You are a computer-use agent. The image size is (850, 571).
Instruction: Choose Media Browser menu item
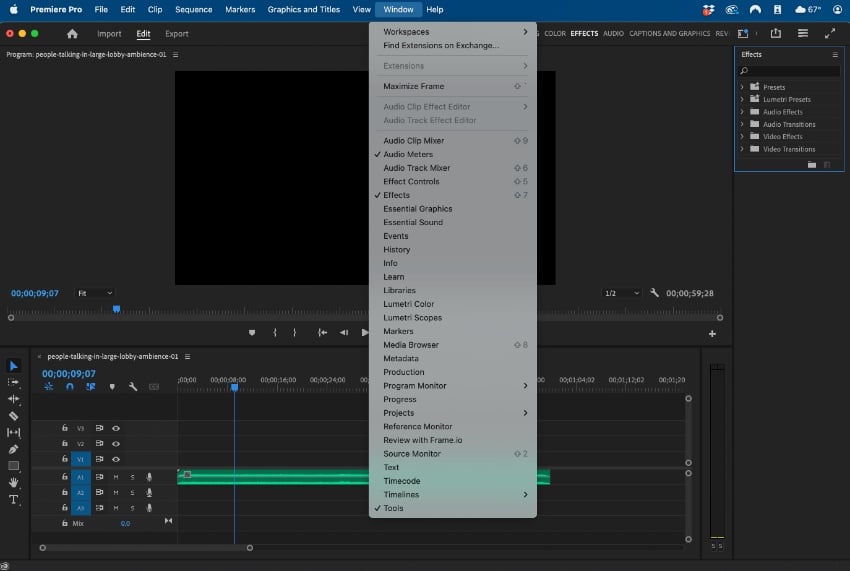(453, 345)
